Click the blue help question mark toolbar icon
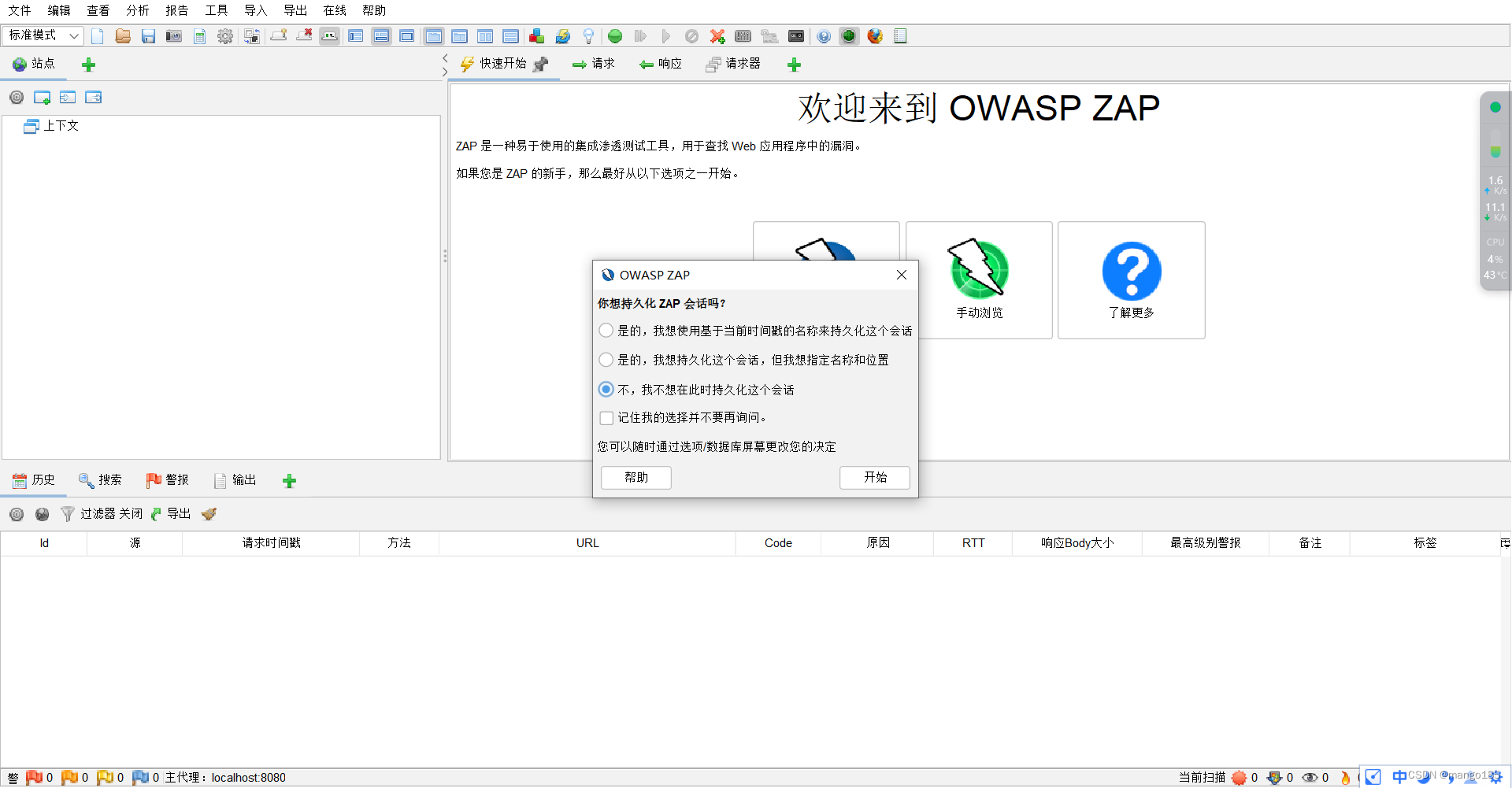The image size is (1512, 788). click(x=824, y=36)
